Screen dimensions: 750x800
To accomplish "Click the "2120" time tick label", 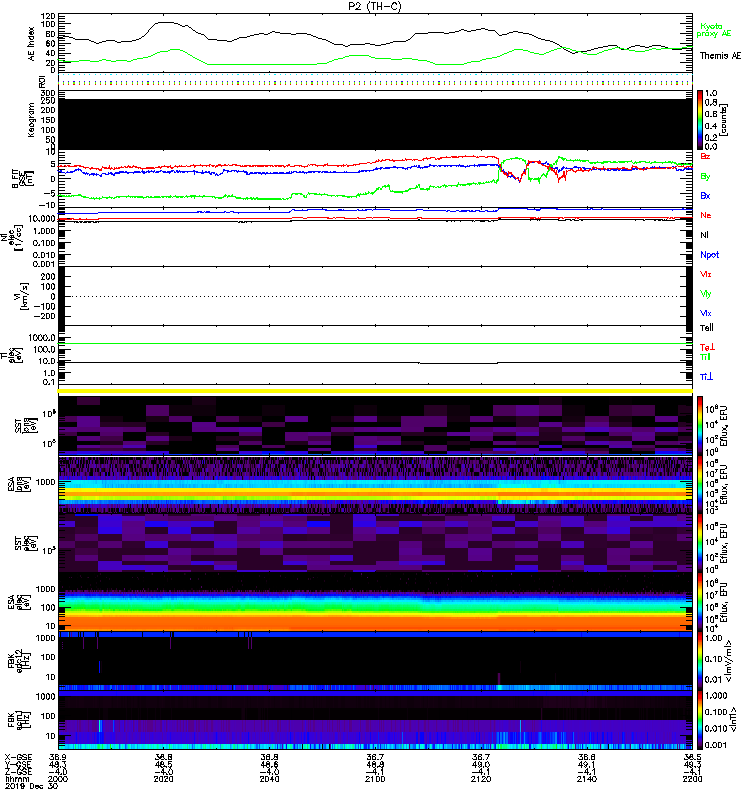I will point(481,779).
